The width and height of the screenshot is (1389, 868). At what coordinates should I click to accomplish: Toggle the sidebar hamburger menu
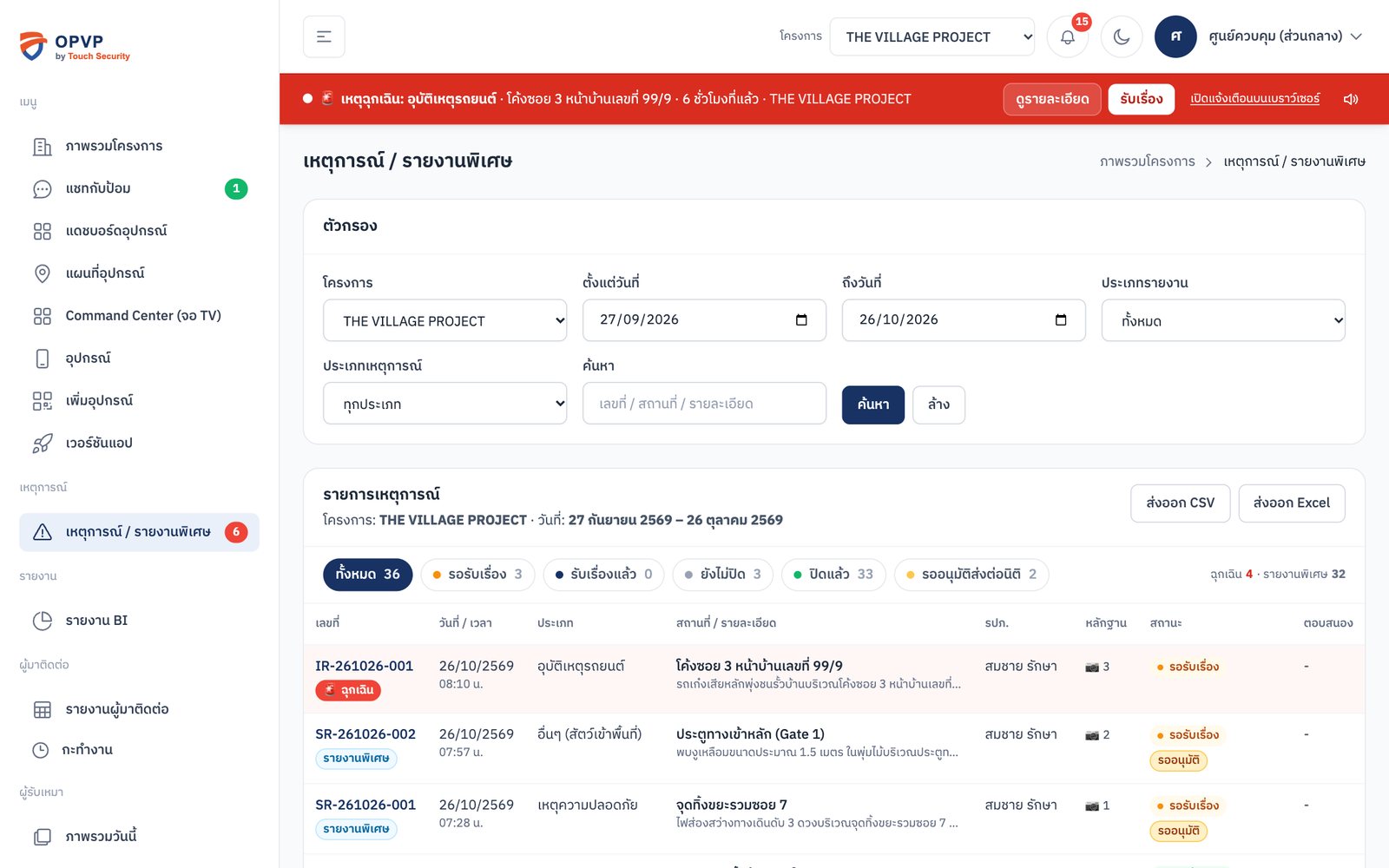324,36
